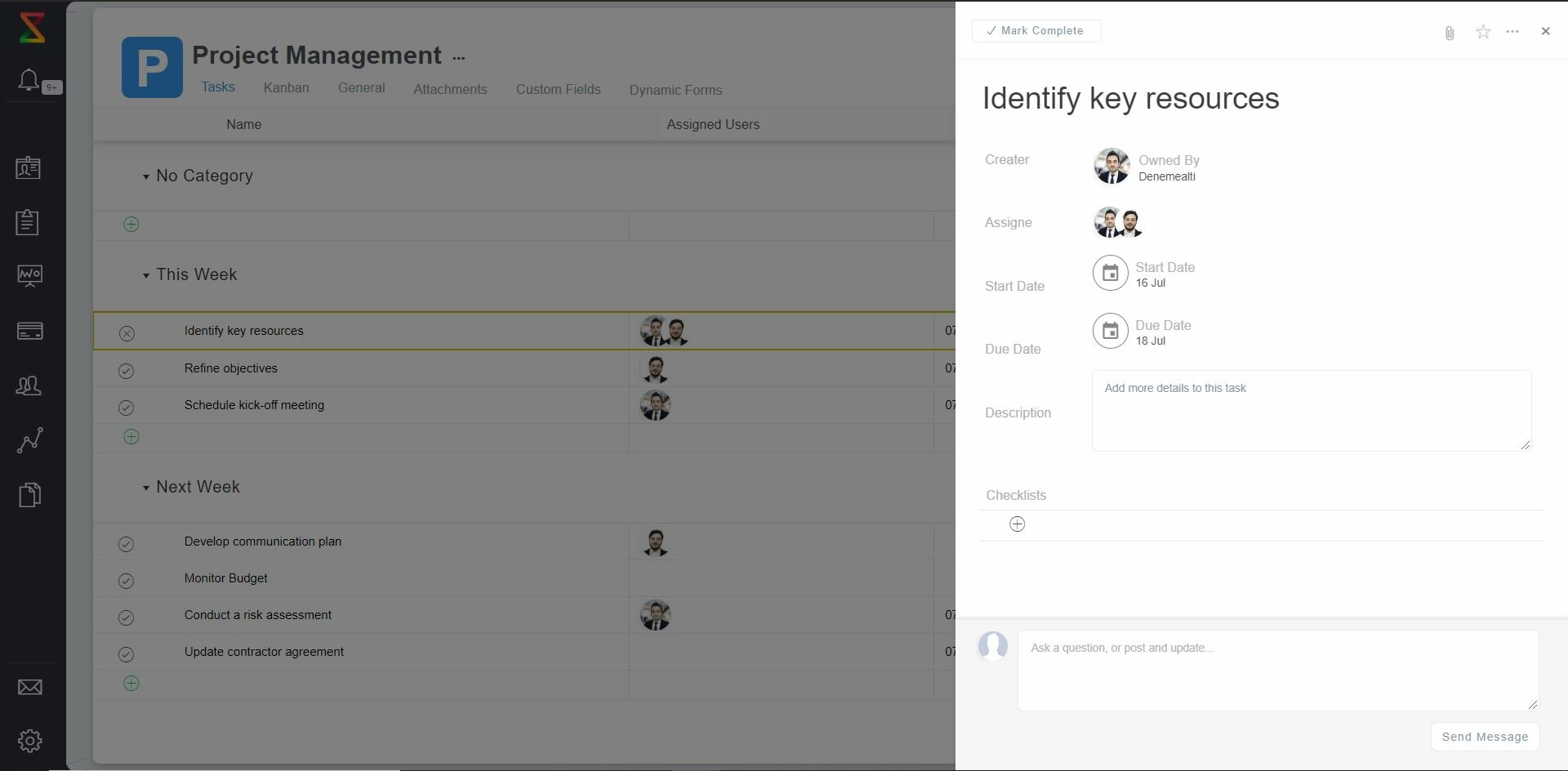Star the task as favorite
This screenshot has width=1568, height=771.
point(1483,32)
